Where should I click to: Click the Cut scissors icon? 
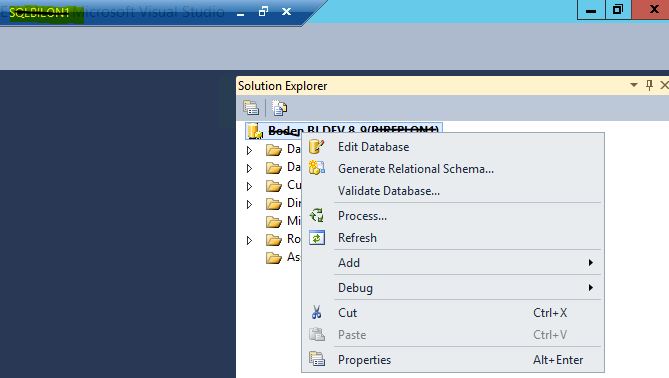point(316,312)
